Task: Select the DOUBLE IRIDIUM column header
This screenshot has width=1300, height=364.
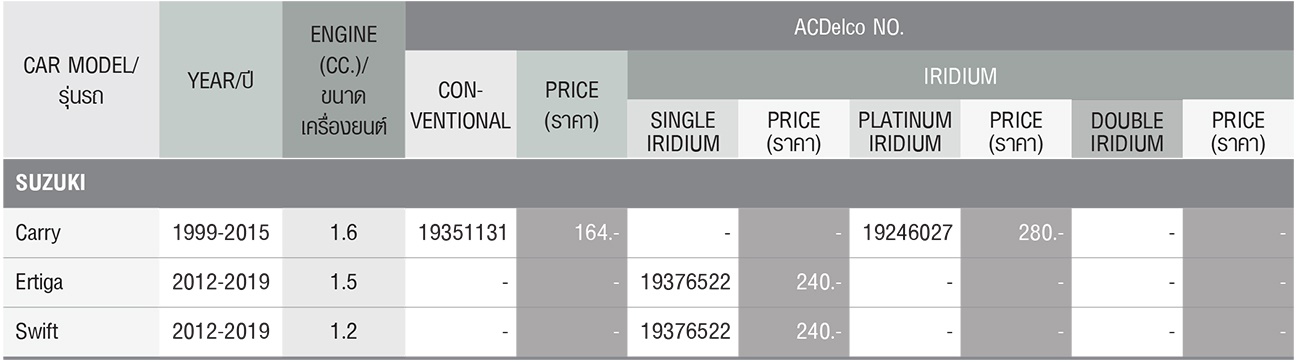Action: pos(1127,130)
